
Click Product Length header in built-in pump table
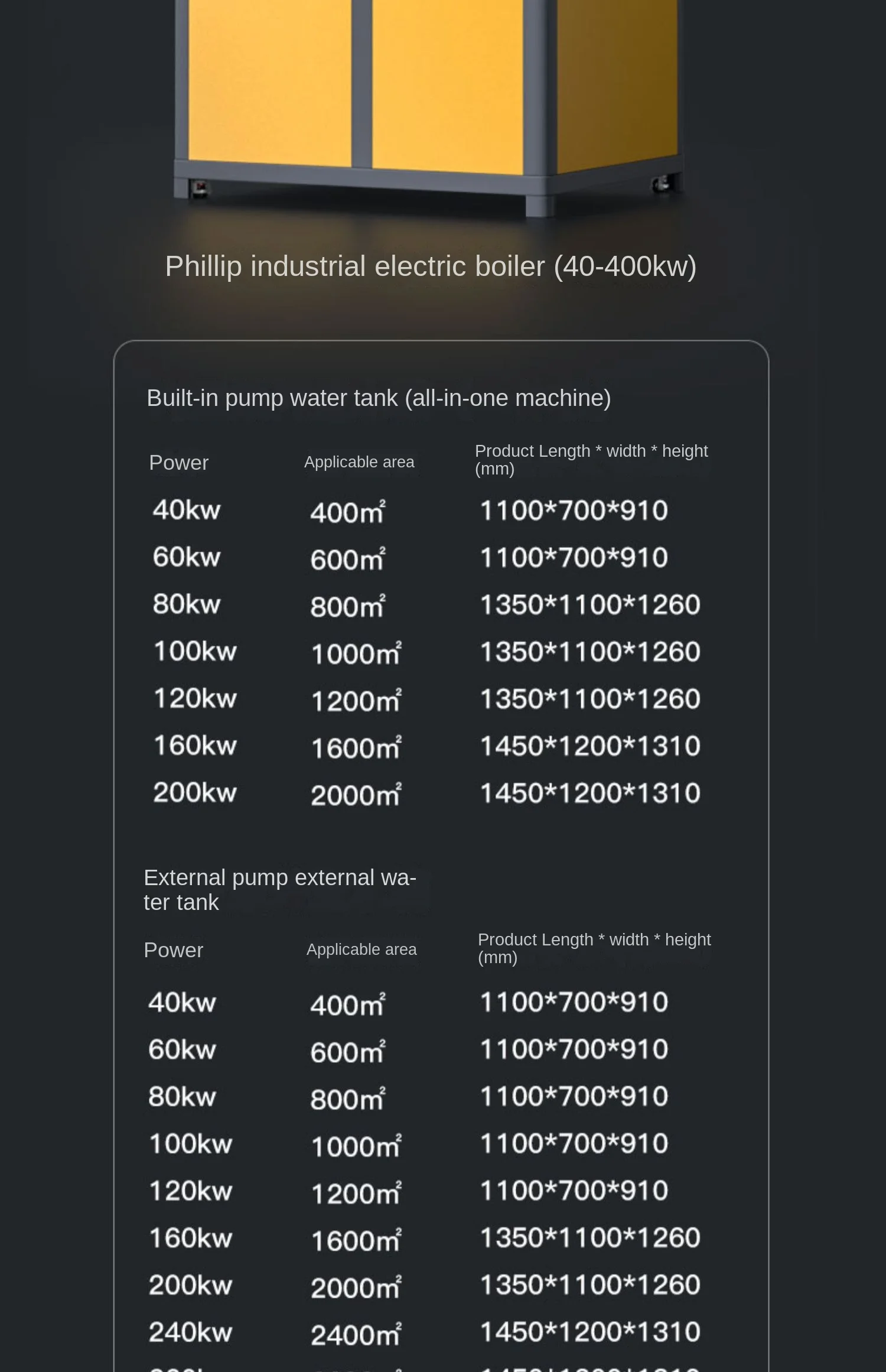click(591, 460)
